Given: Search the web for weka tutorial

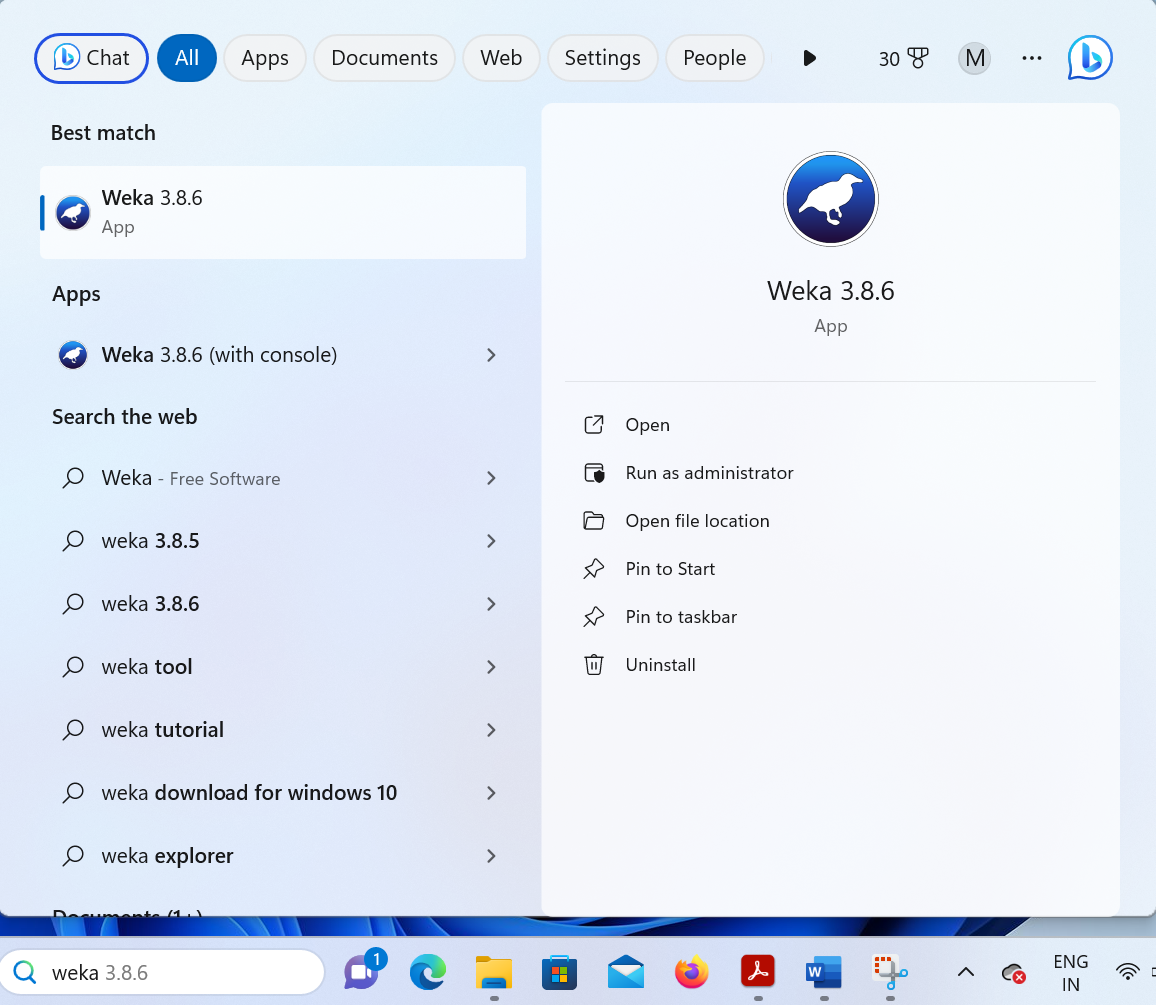Looking at the screenshot, I should click(x=162, y=730).
